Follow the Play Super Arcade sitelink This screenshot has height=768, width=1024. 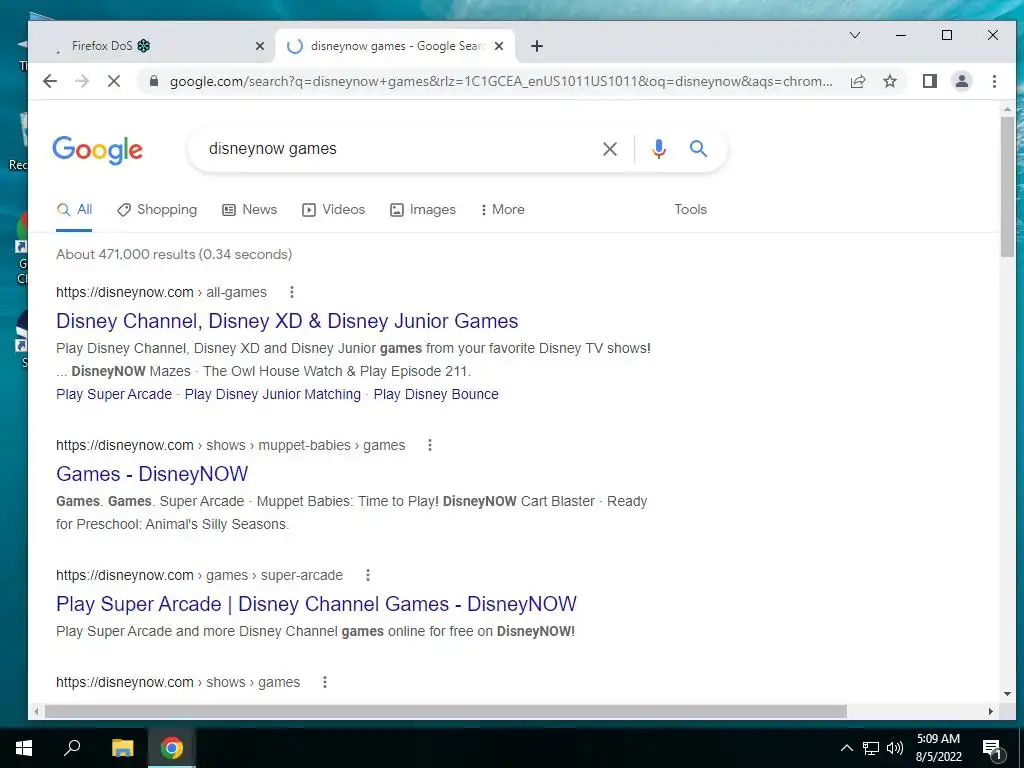click(x=114, y=394)
